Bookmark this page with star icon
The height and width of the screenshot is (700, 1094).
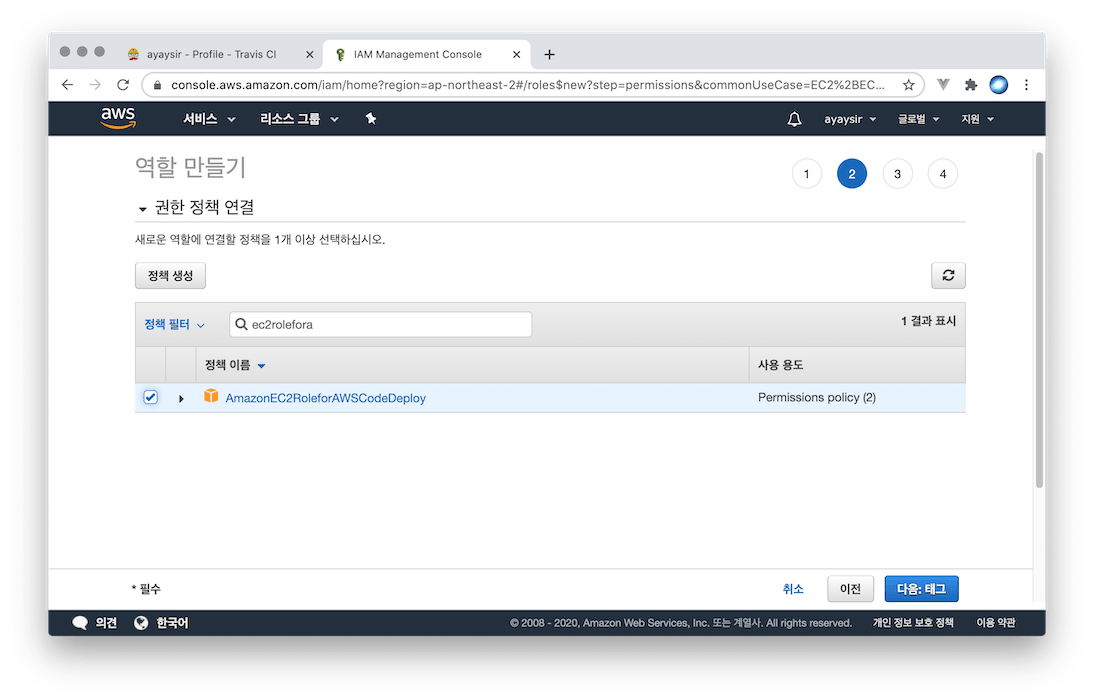point(908,85)
